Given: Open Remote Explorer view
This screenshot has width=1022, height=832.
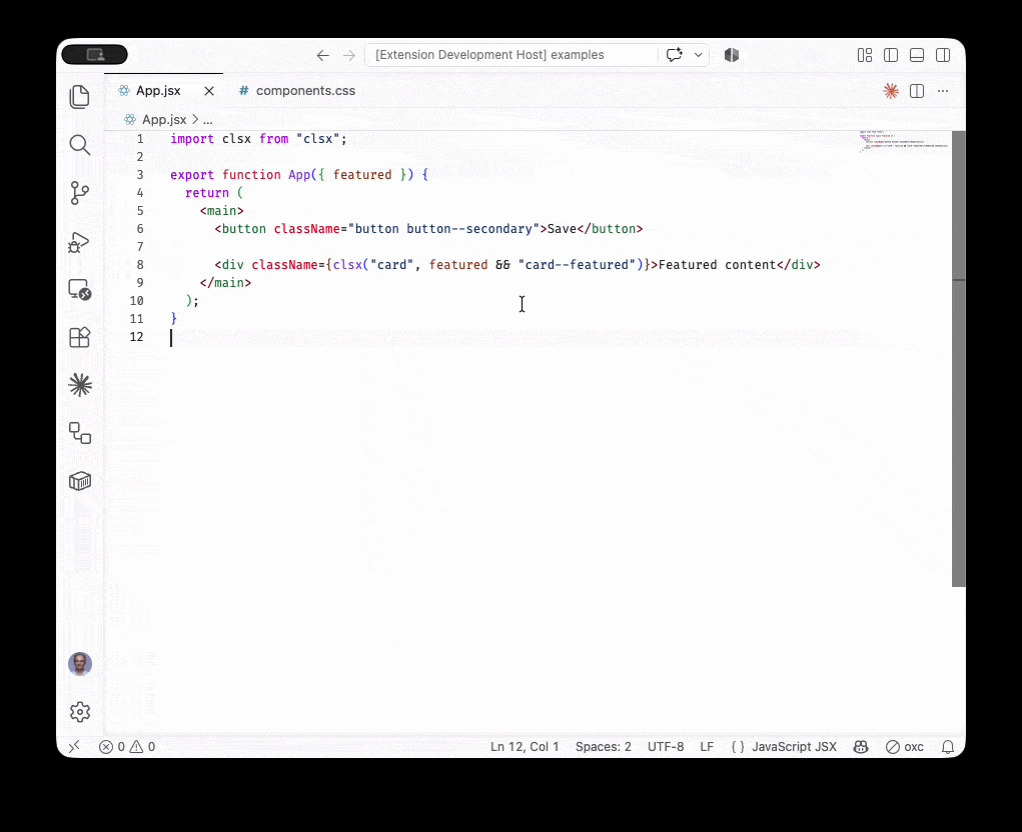Looking at the screenshot, I should tap(80, 290).
